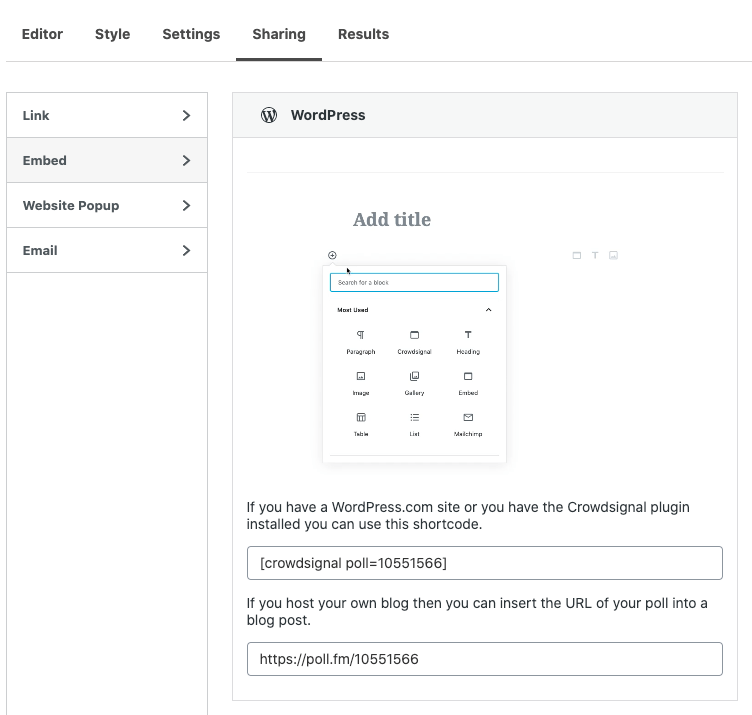Select the Paragraph block icon

361,336
